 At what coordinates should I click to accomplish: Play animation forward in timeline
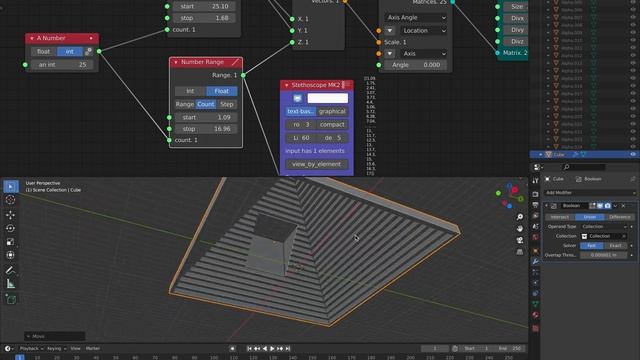pos(272,349)
